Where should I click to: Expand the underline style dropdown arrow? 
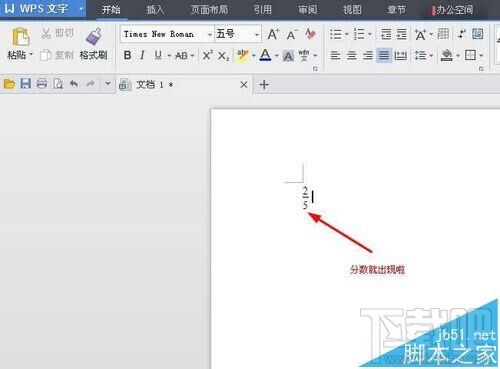coord(169,56)
